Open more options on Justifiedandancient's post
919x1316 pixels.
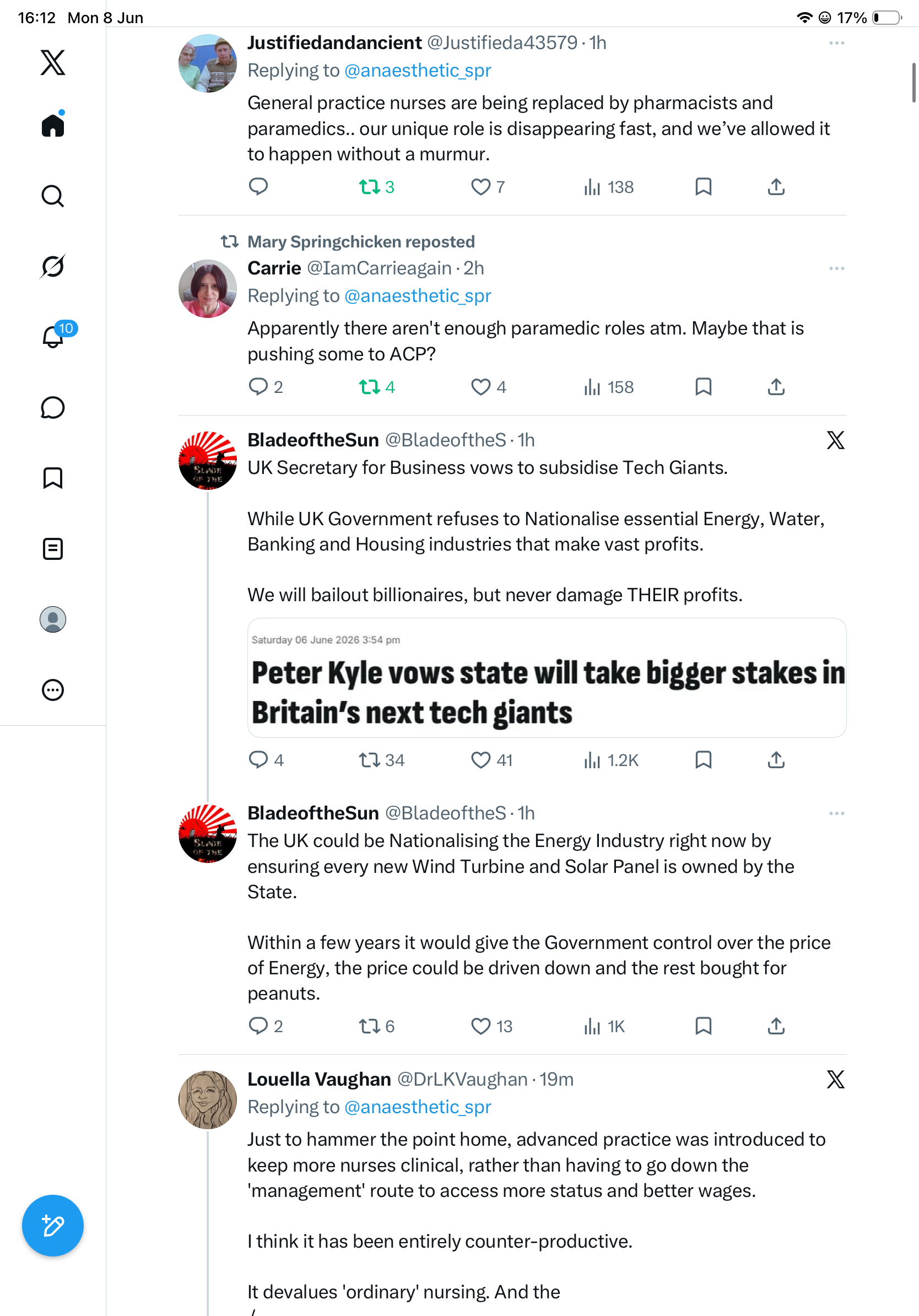836,43
